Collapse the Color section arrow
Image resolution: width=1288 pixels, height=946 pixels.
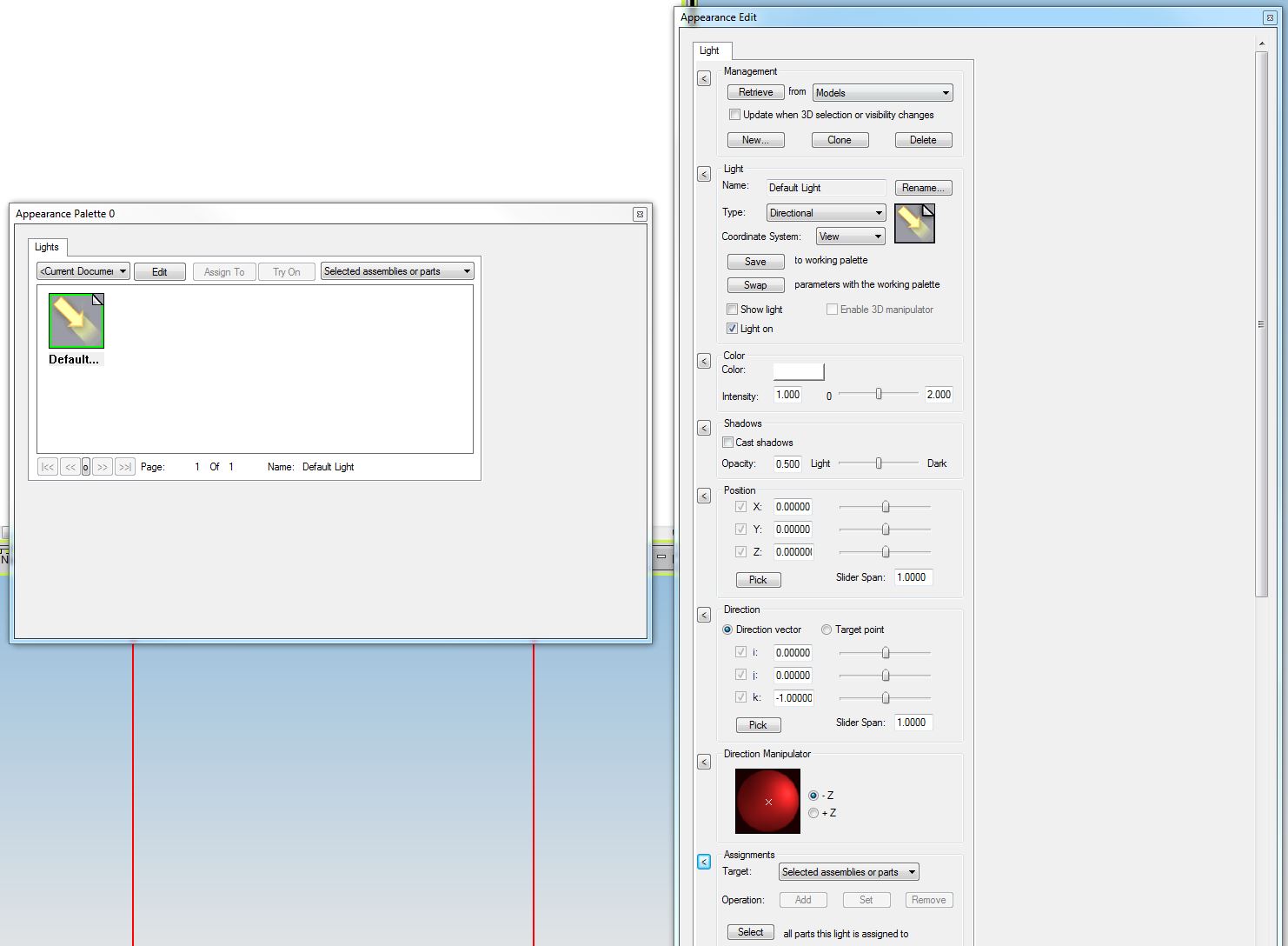[704, 361]
